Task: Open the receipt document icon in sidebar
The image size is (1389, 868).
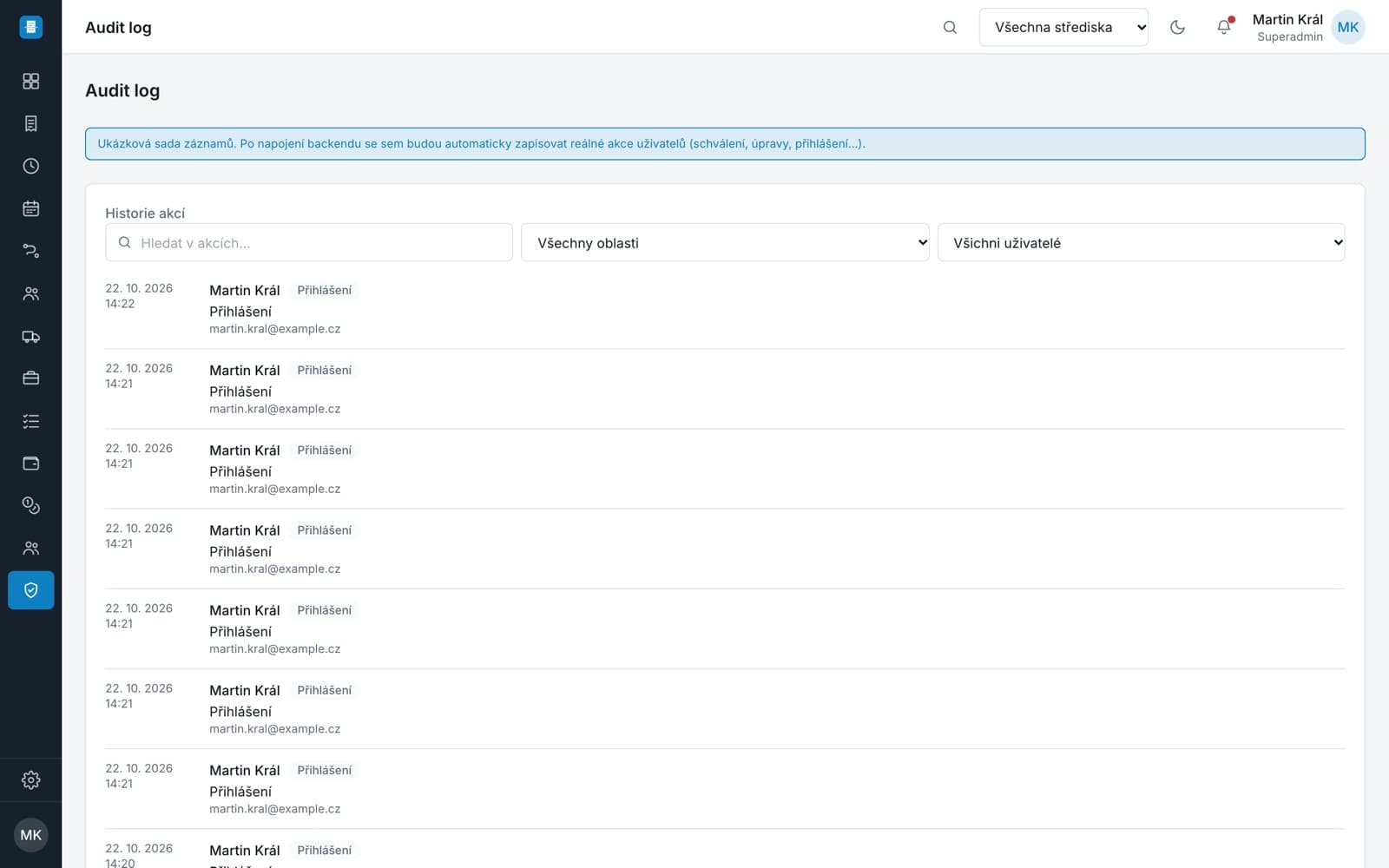Action: tap(31, 123)
